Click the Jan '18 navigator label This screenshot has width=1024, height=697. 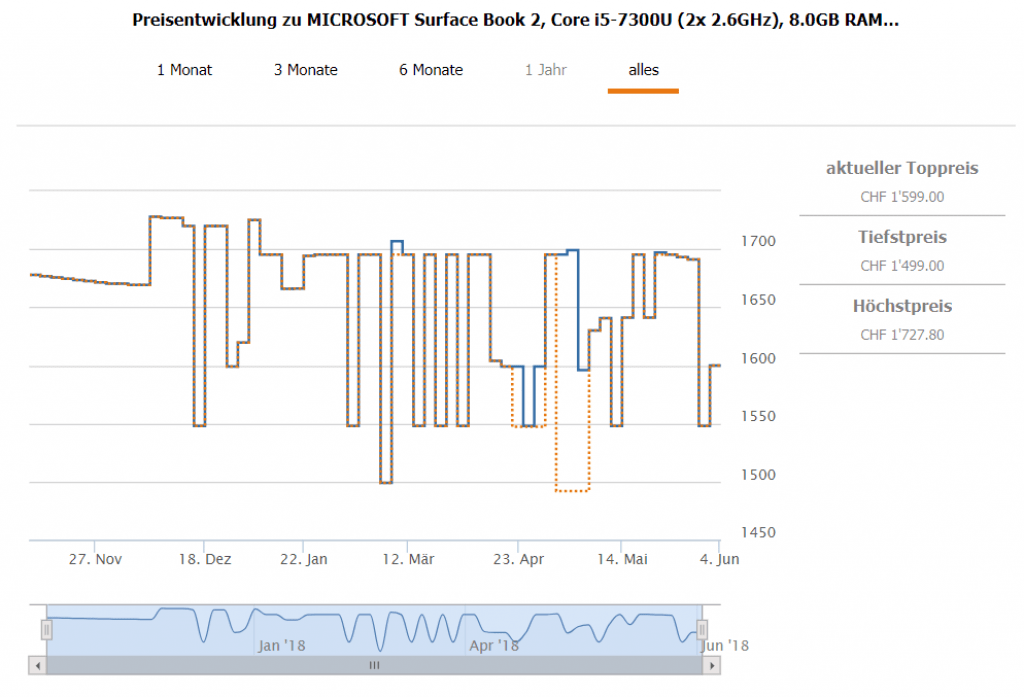(x=281, y=646)
